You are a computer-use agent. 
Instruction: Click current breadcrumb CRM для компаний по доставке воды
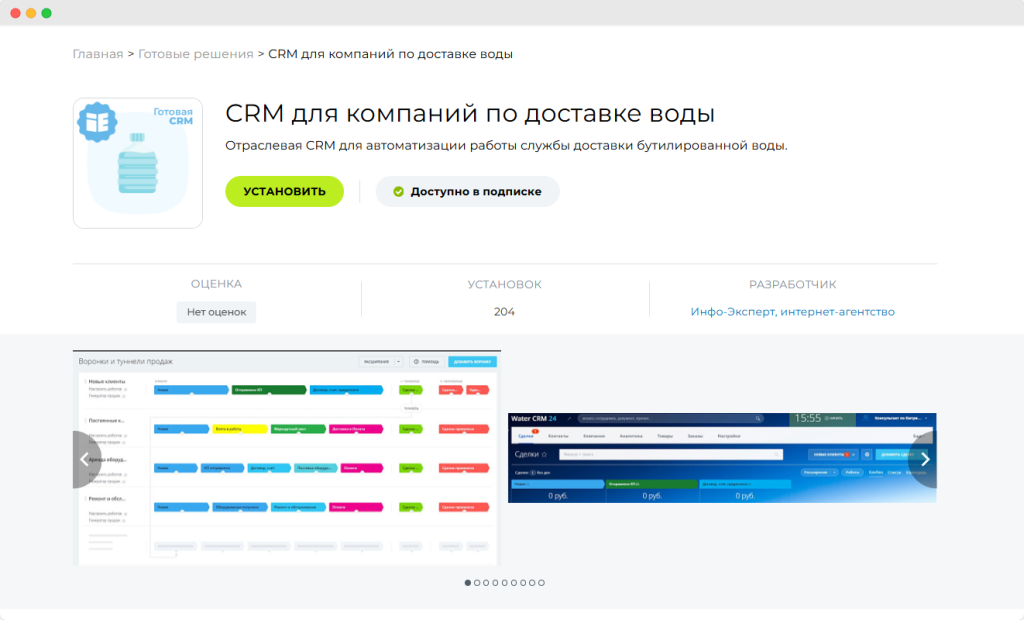pos(391,54)
